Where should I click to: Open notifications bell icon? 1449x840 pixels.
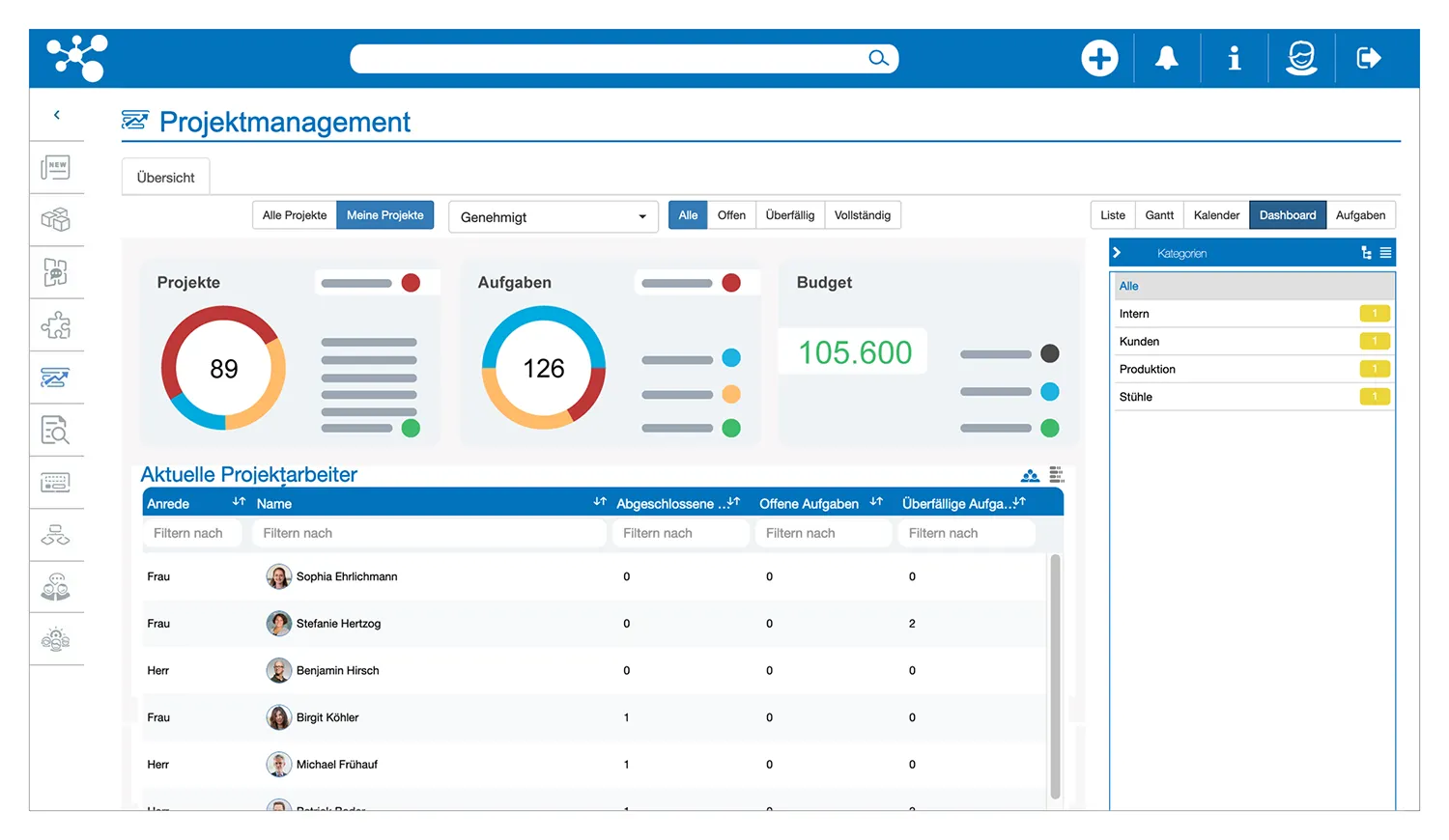click(1167, 59)
